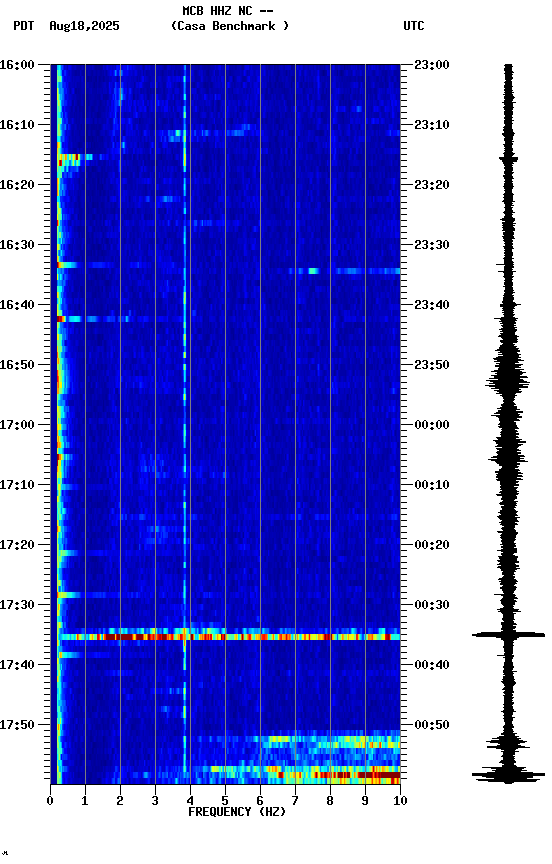Click the 'PDT' timezone label

coord(24,26)
